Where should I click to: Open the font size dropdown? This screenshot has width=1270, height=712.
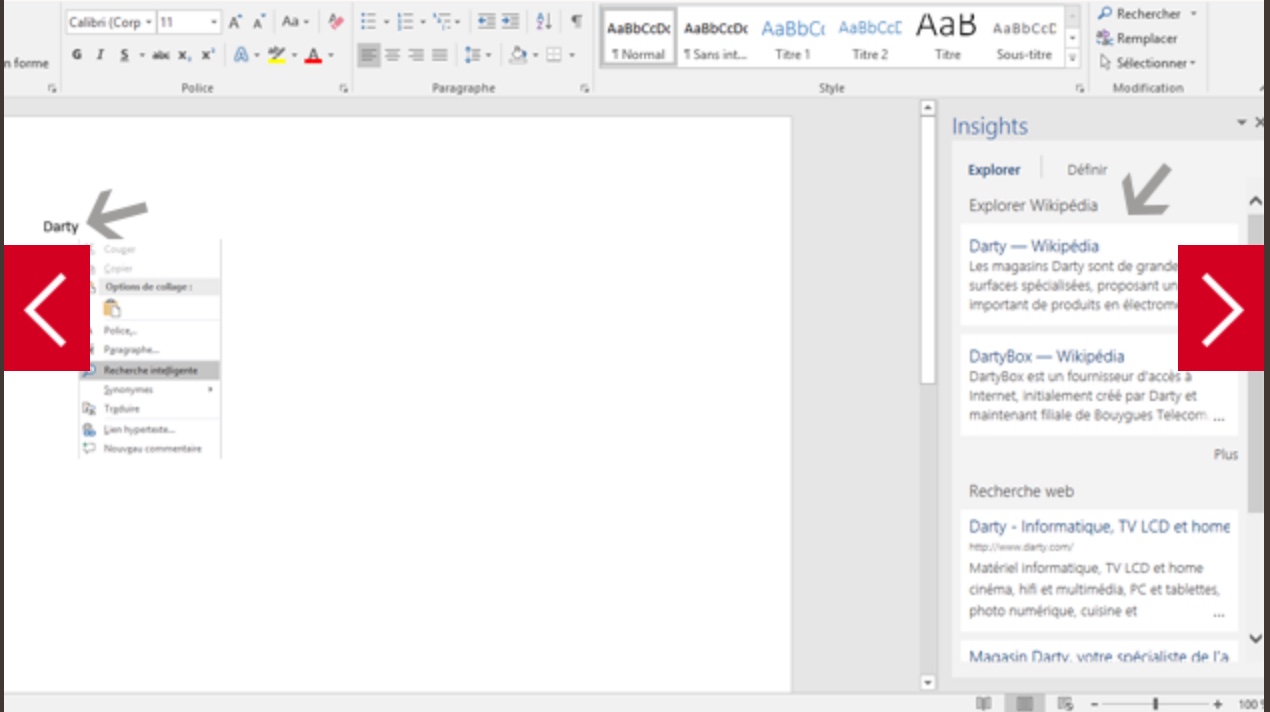(x=215, y=22)
